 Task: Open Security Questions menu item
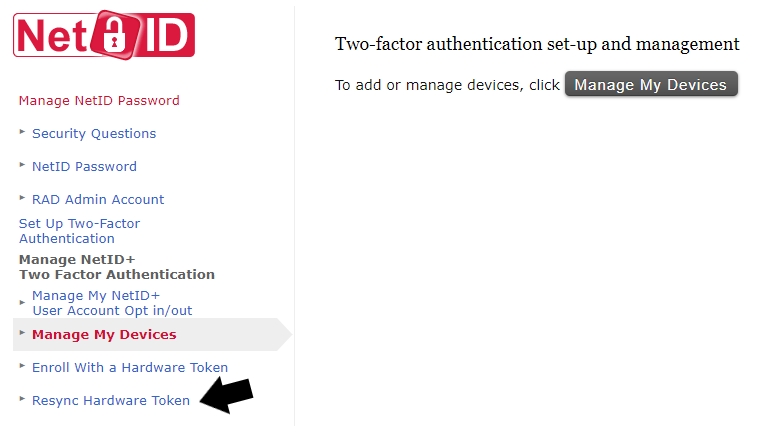pyautogui.click(x=94, y=133)
